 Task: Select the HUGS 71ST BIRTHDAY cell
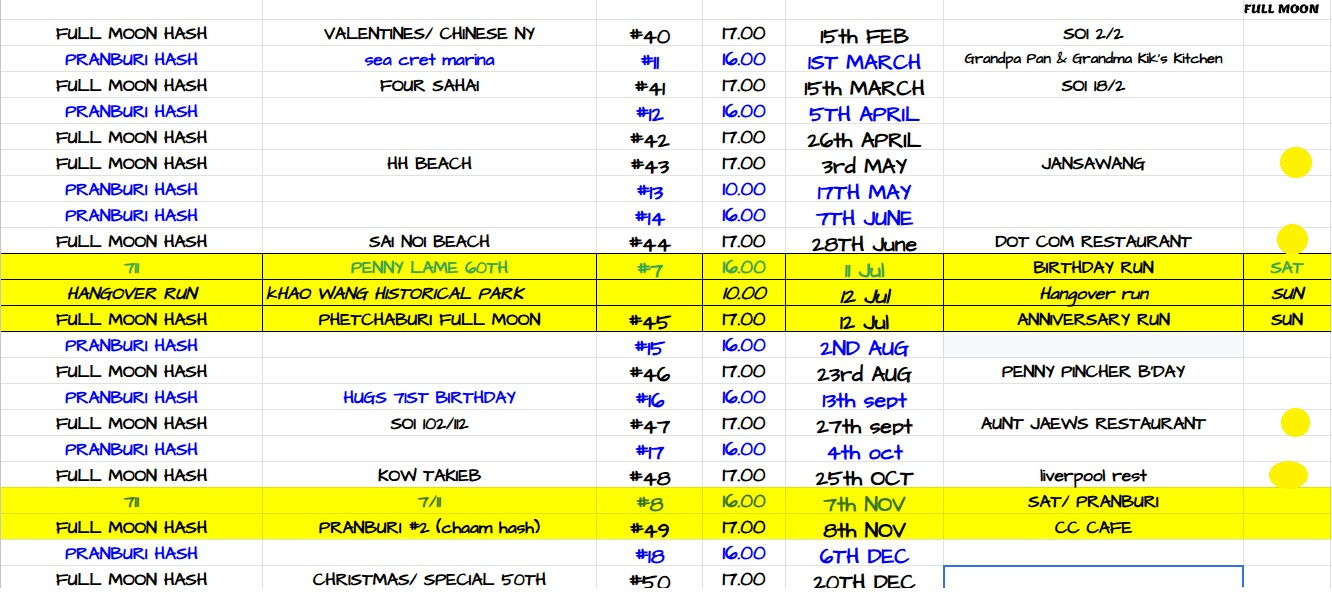429,398
